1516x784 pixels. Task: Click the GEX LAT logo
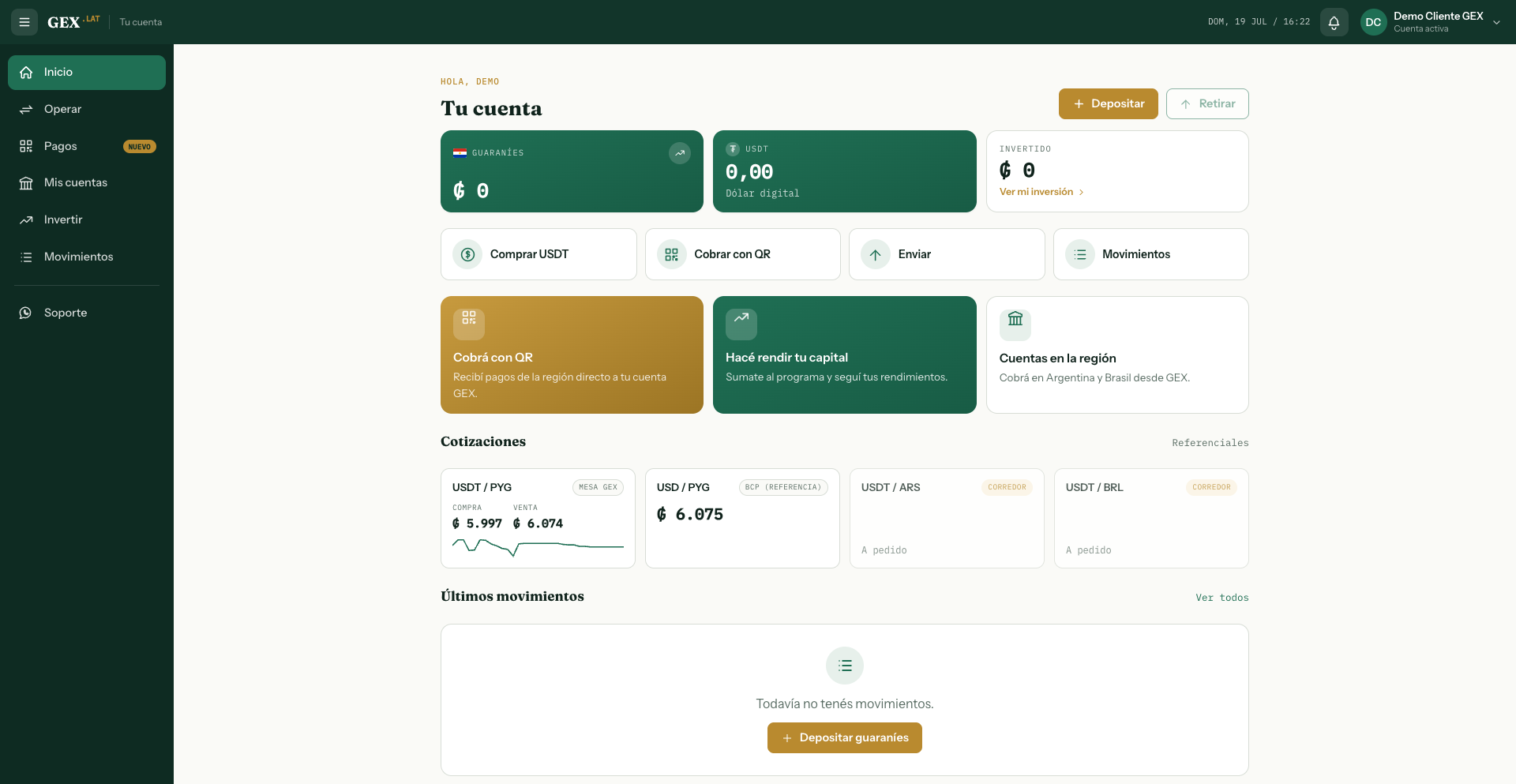coord(73,22)
